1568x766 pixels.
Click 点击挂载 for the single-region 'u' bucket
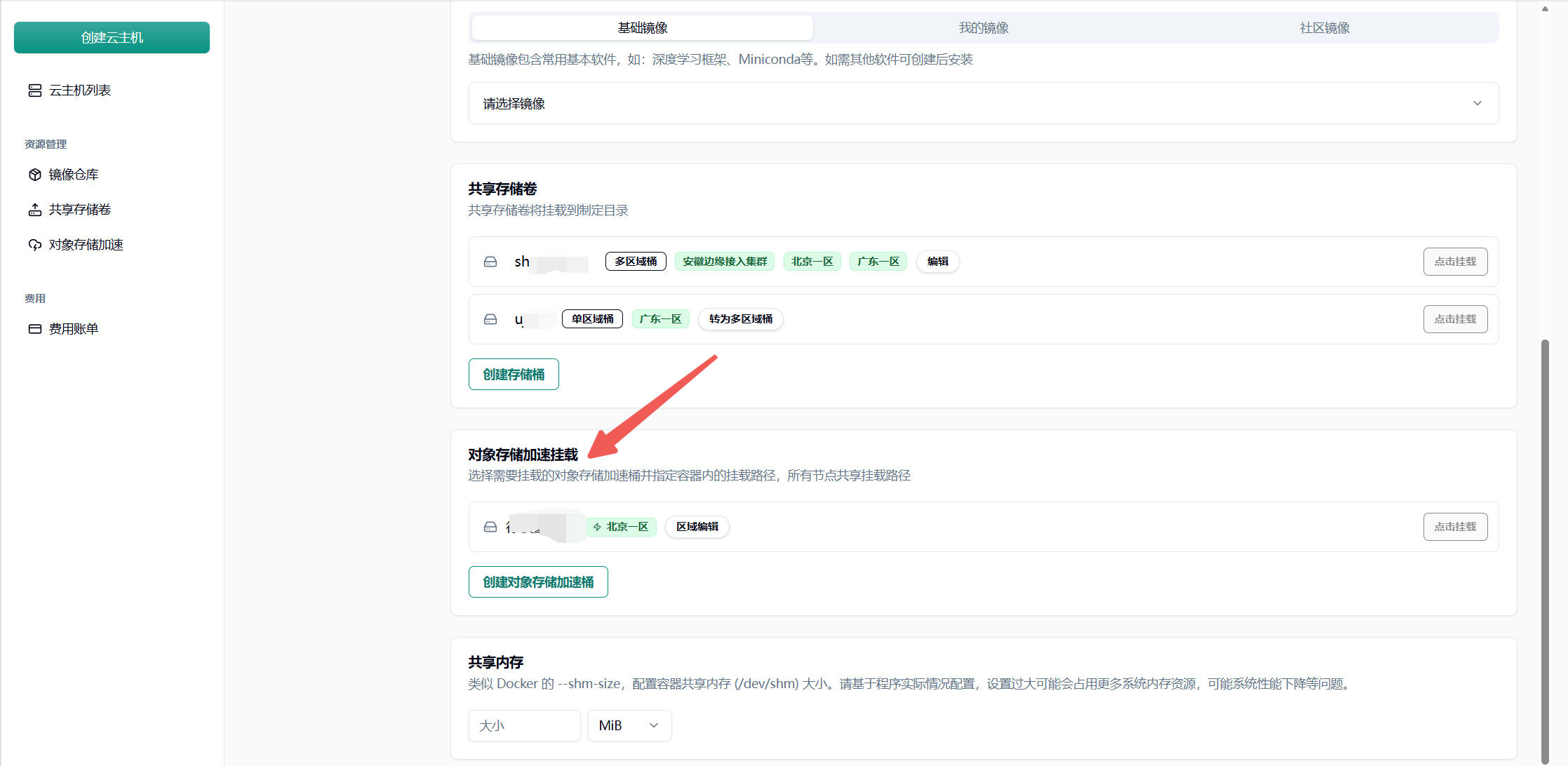click(x=1455, y=319)
